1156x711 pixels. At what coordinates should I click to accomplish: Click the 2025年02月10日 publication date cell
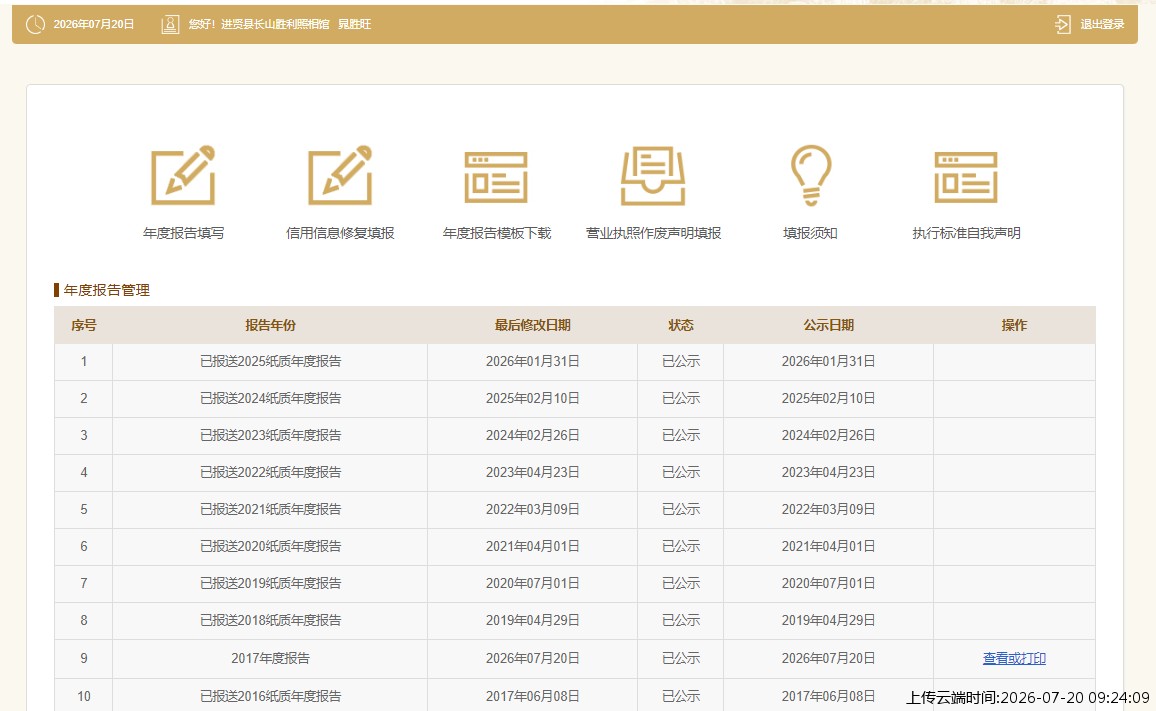click(x=829, y=398)
